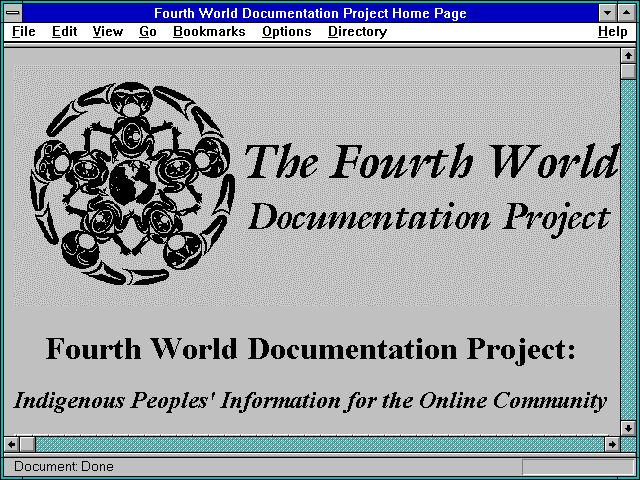The width and height of the screenshot is (640, 480).
Task: Open the View menu
Action: [107, 32]
